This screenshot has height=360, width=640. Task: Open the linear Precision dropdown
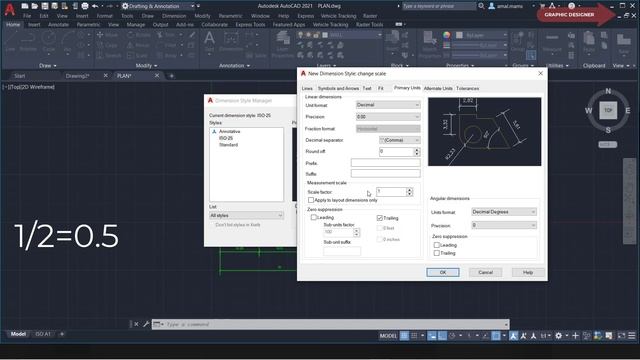click(388, 117)
